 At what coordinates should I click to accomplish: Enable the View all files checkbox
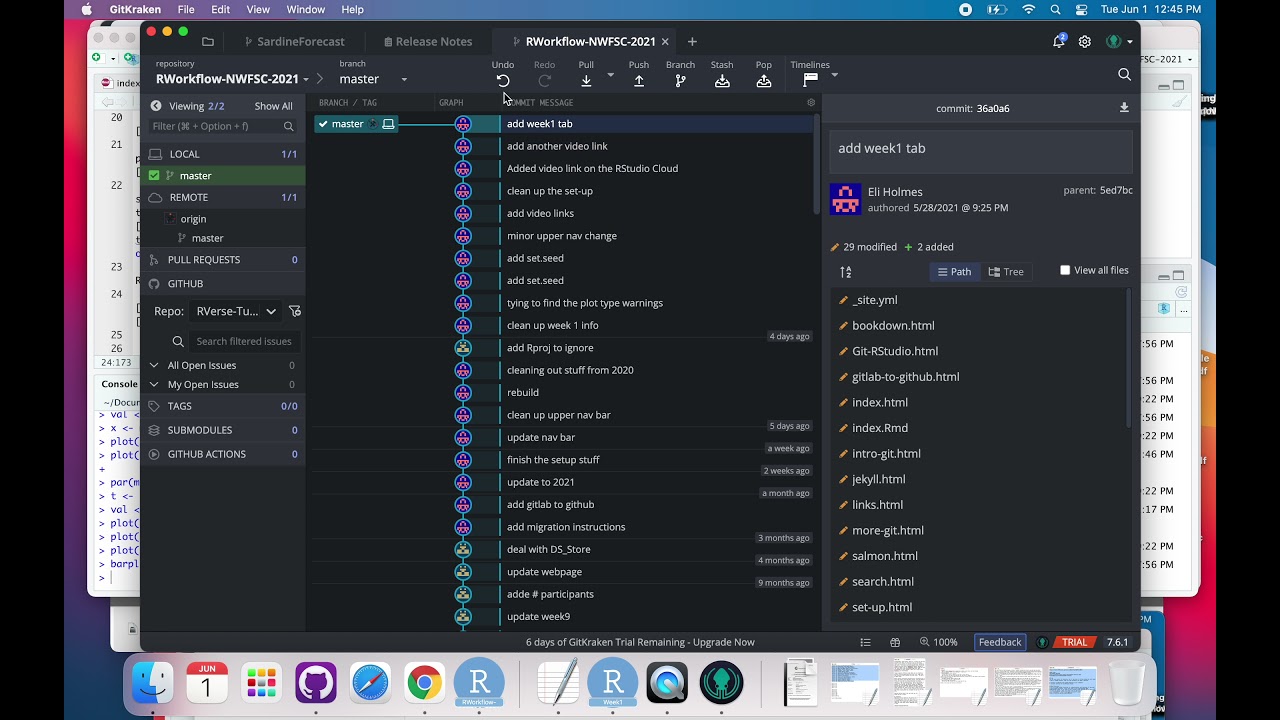tap(1065, 270)
